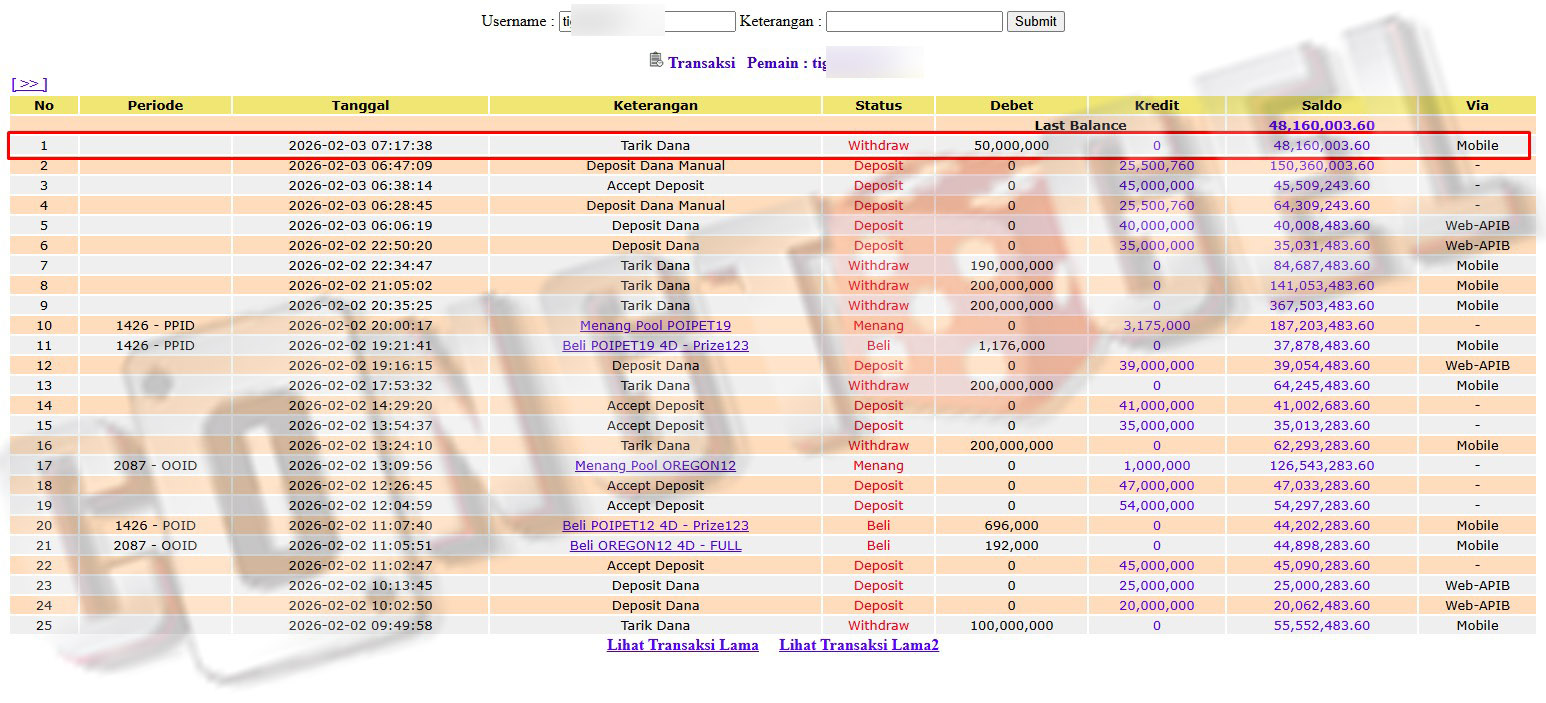Click the clipboard icon beside Transaksi
This screenshot has width=1546, height=703.
tap(656, 61)
